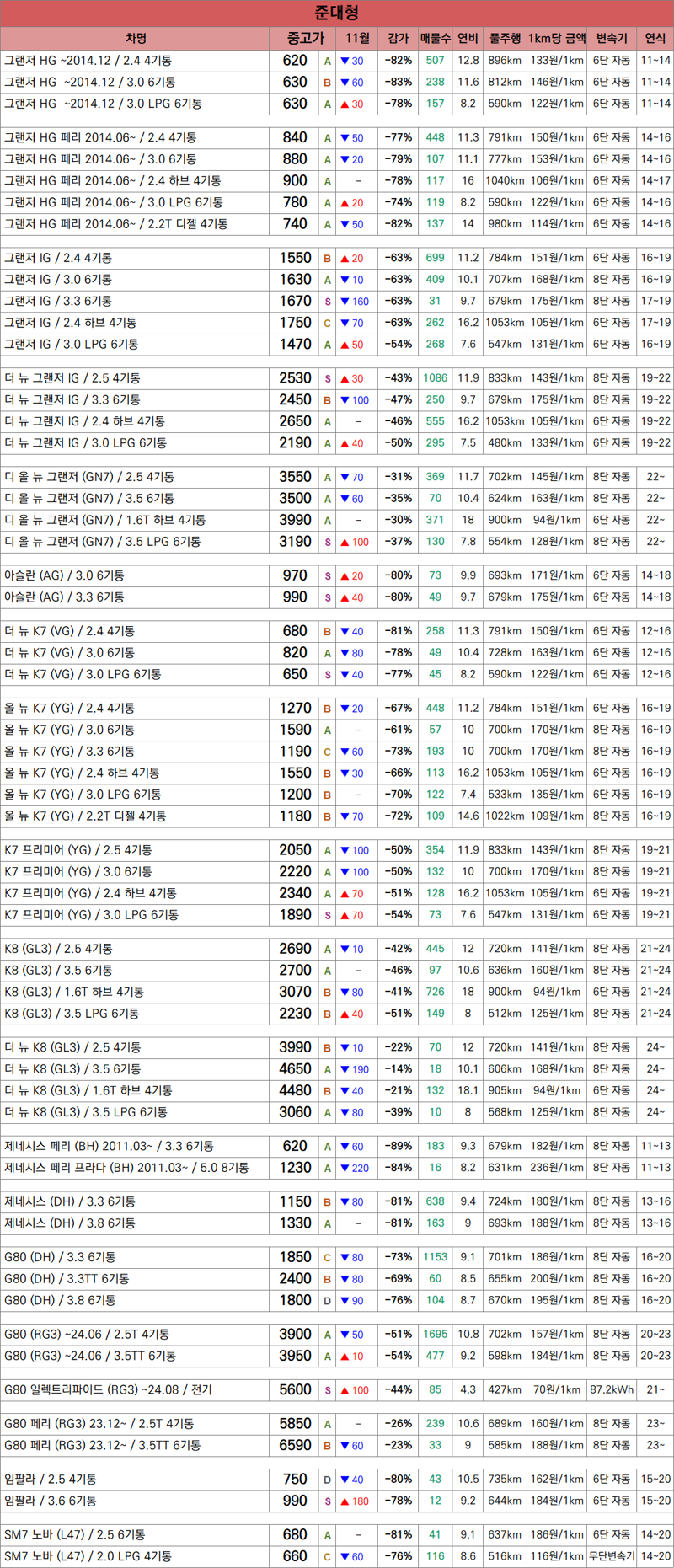Click the 1km당 금액 column header
Viewport: 674px width, 1568px height.
tap(557, 38)
